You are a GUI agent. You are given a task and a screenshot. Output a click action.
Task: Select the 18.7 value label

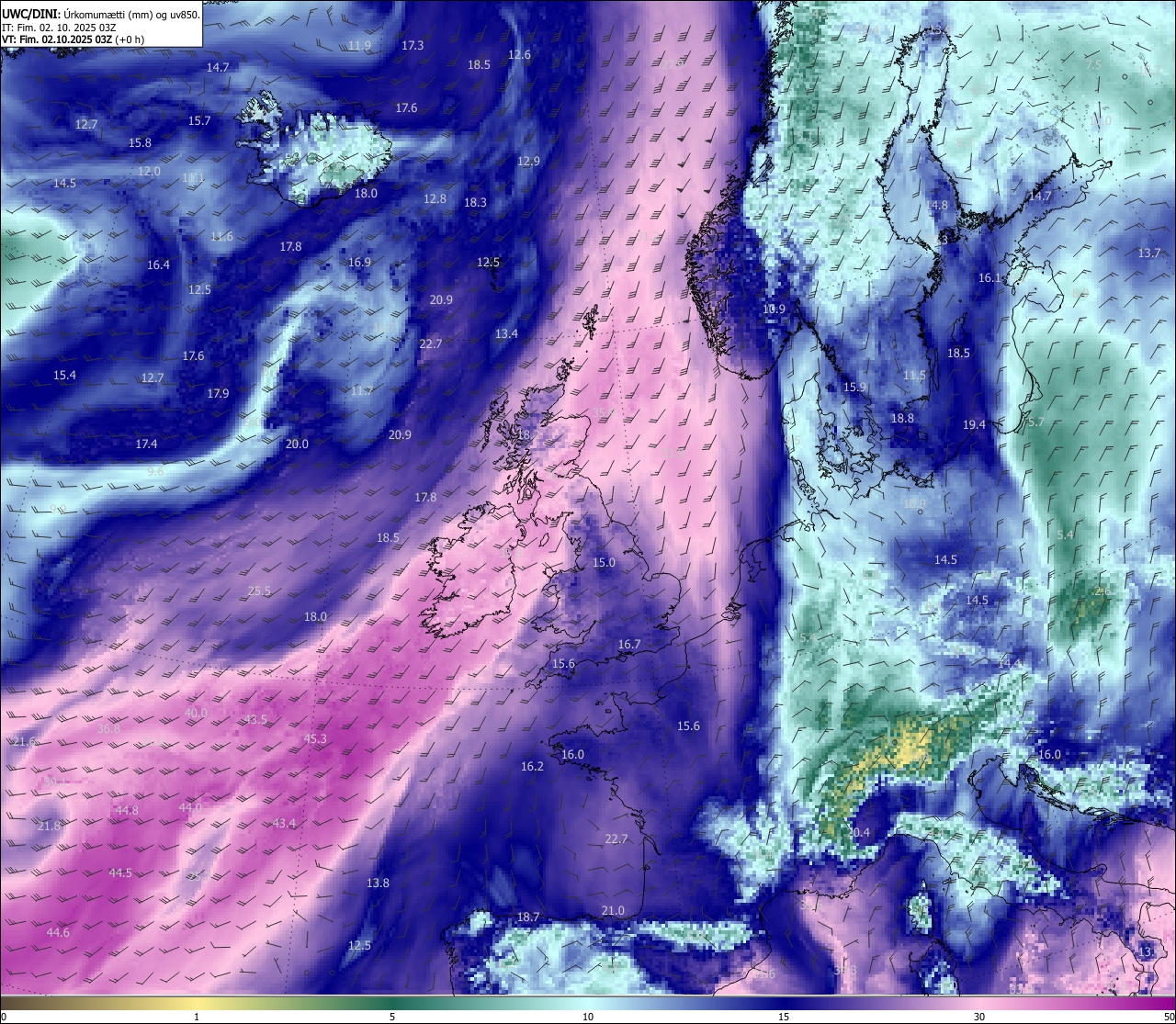528,917
